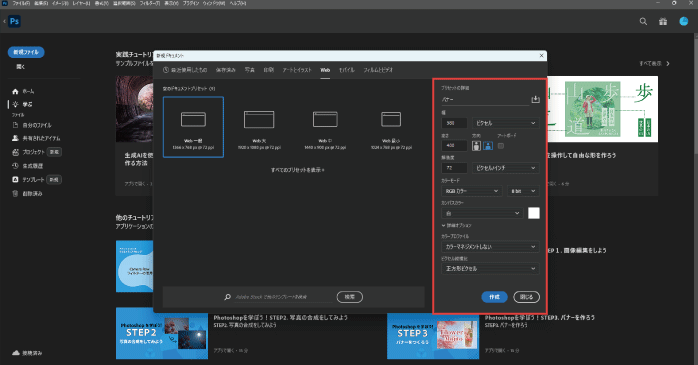
Task: Click the 閉じる button
Action: click(526, 297)
